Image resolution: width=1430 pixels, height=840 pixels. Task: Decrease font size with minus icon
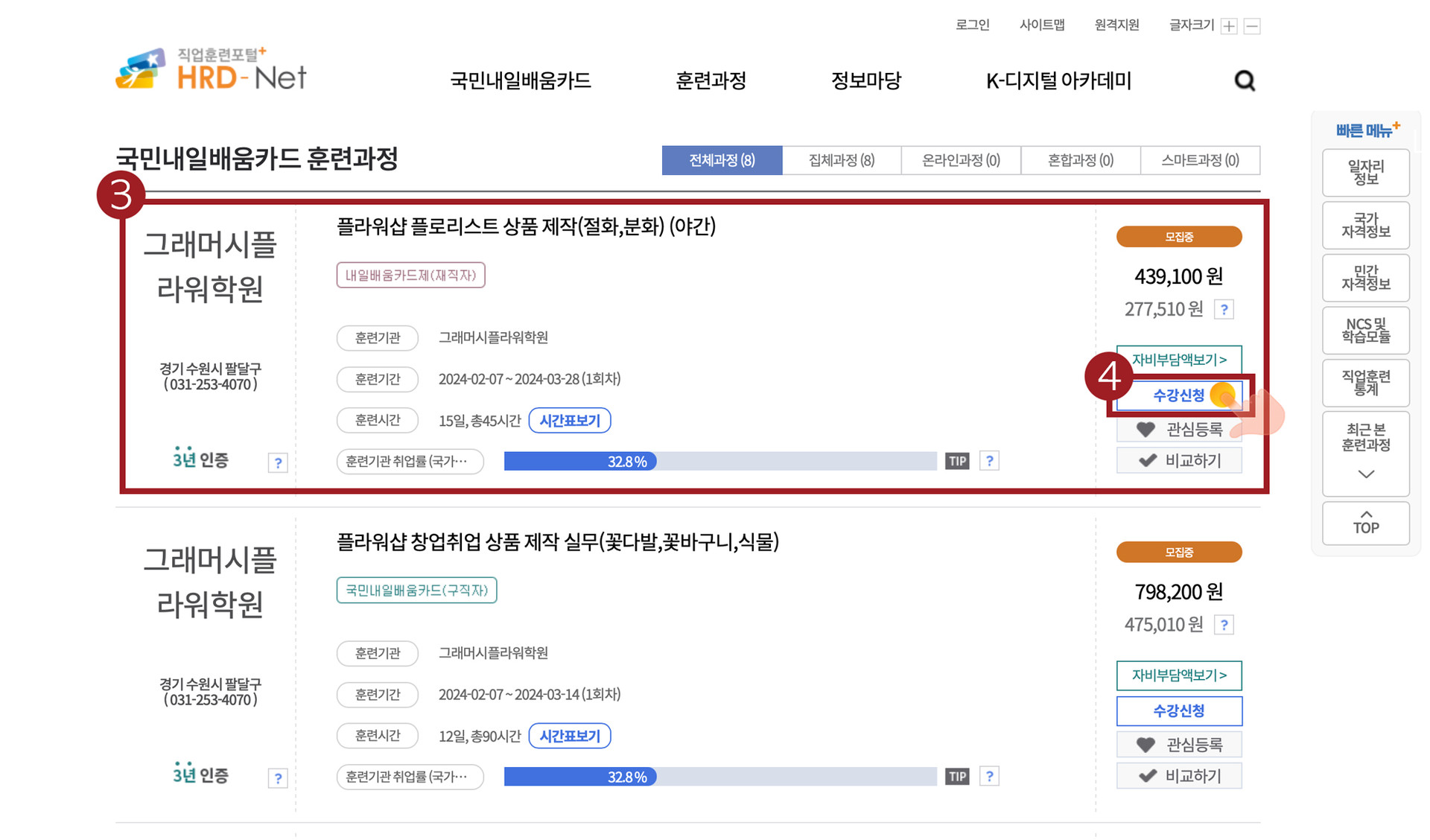pos(1253,26)
